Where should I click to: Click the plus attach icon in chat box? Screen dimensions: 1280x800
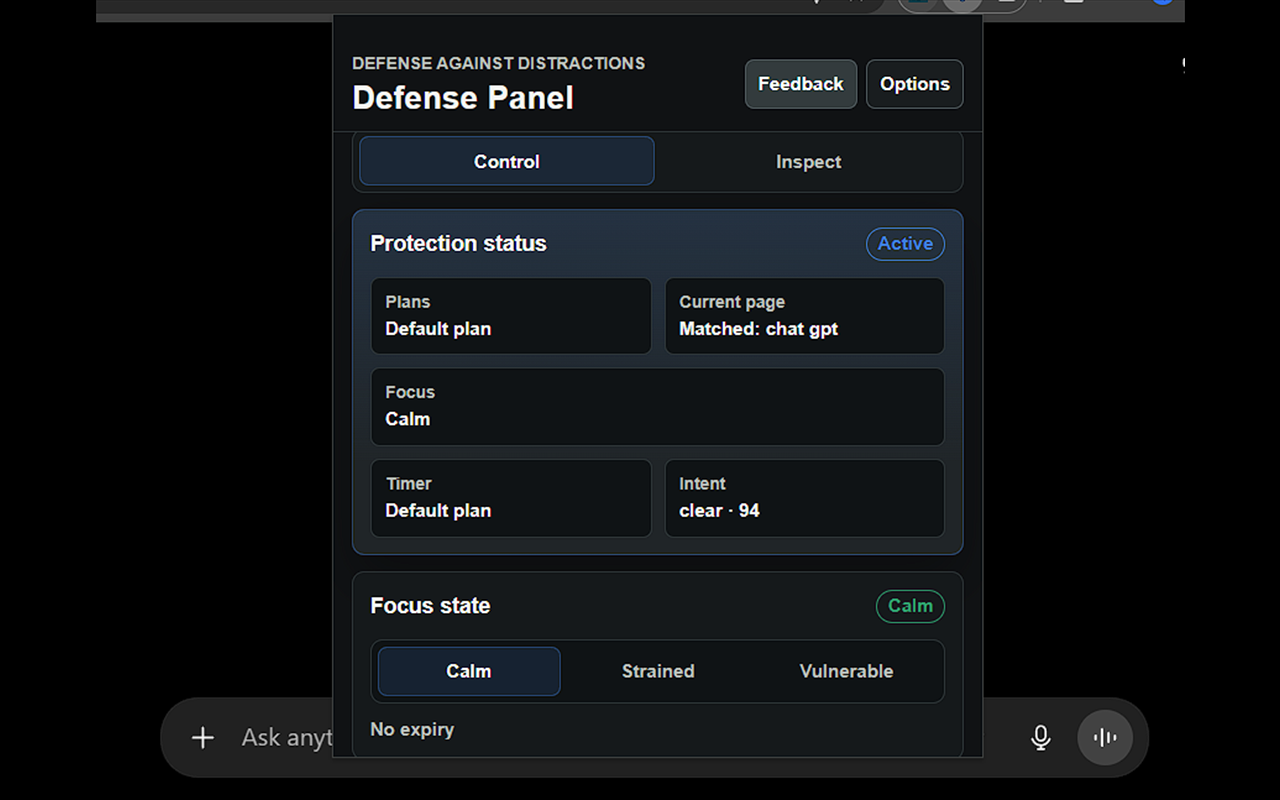(203, 738)
